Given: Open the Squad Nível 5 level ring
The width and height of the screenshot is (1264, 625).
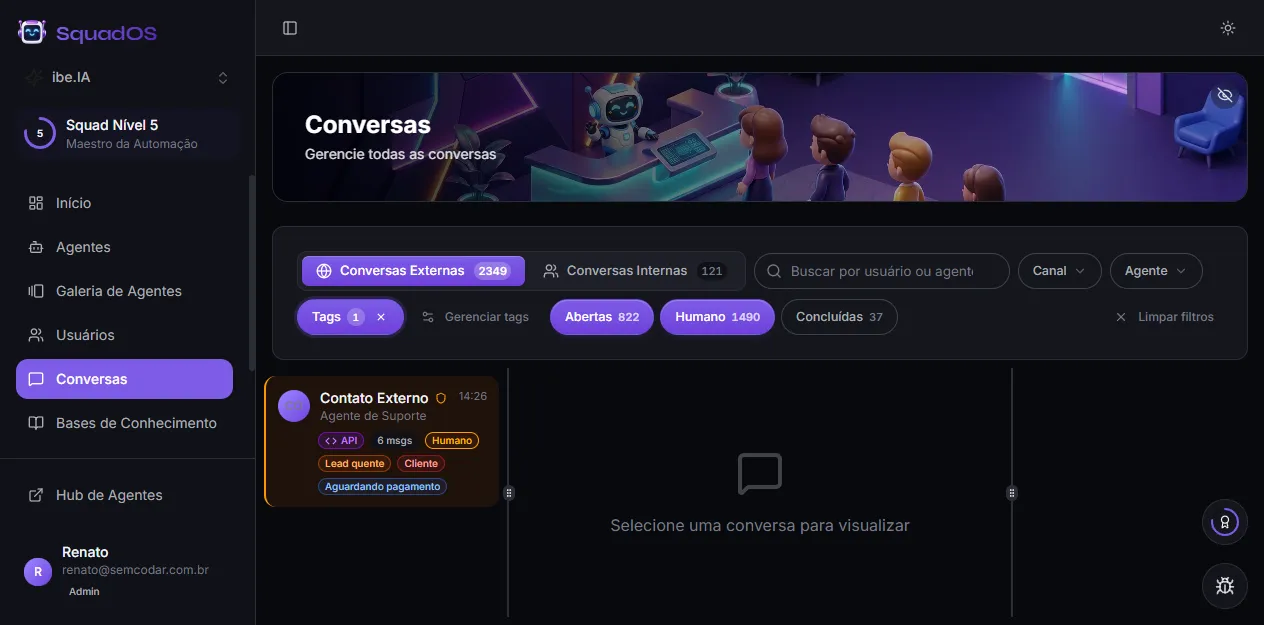Looking at the screenshot, I should click(40, 133).
